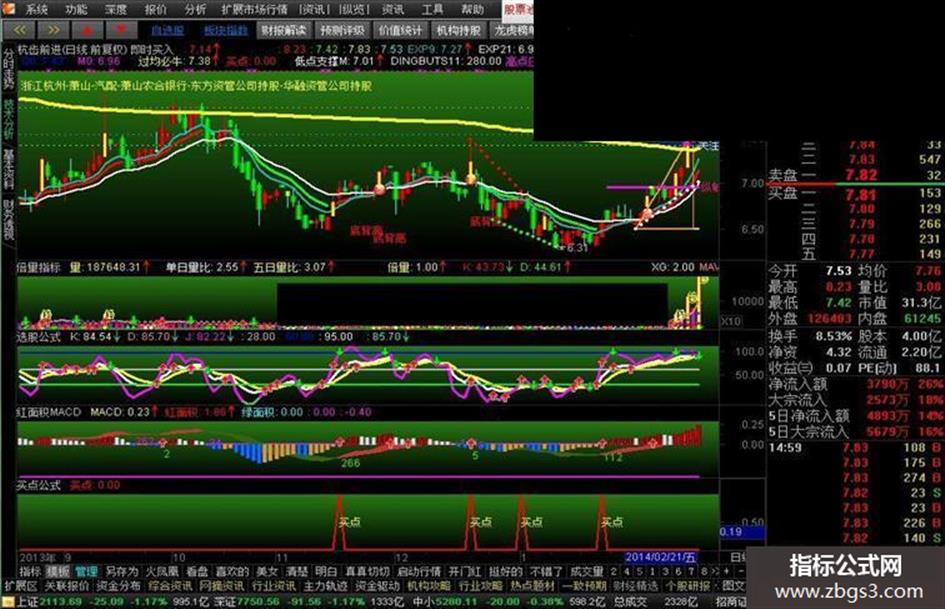Select the 技术分析 vertical side tab

[x=8, y=119]
